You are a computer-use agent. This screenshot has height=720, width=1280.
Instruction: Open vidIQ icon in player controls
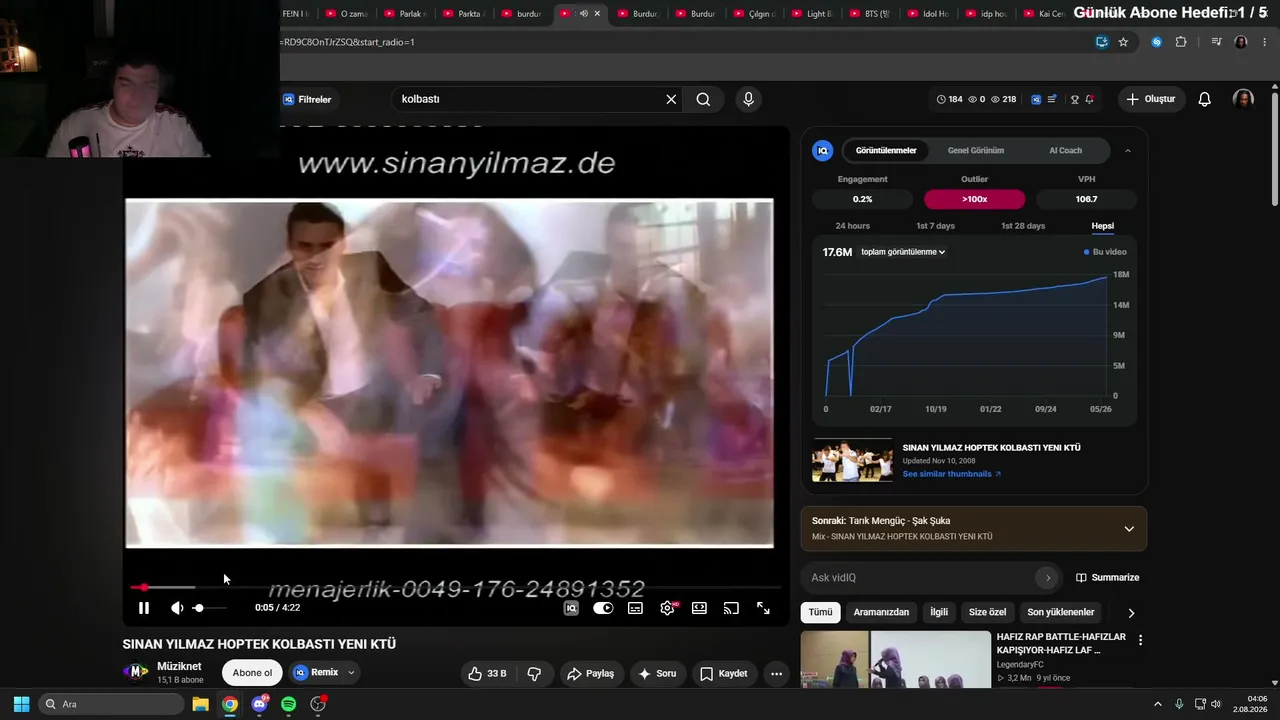(571, 608)
